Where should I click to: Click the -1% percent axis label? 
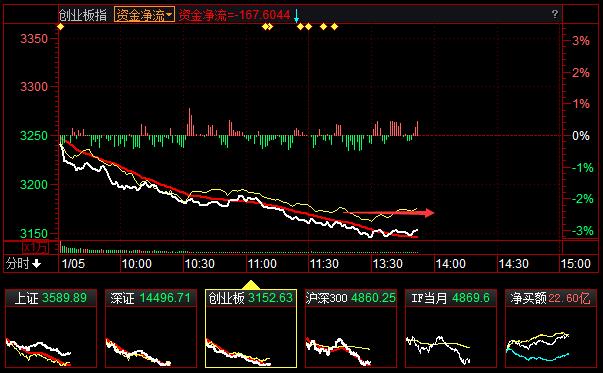(582, 168)
